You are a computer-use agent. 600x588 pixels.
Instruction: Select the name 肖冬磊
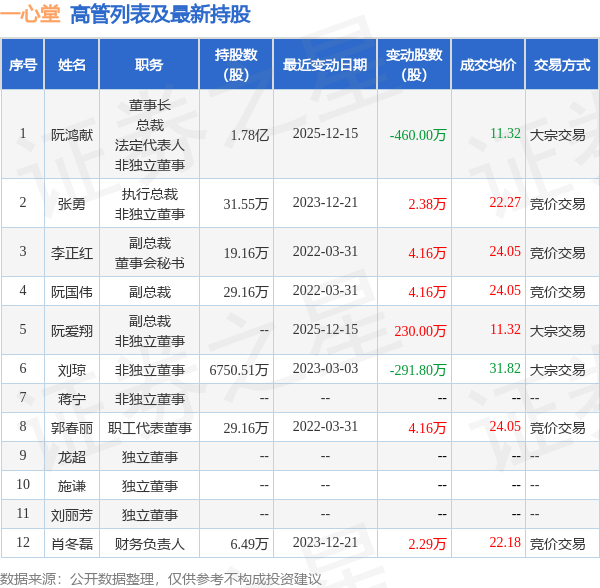pos(72,544)
